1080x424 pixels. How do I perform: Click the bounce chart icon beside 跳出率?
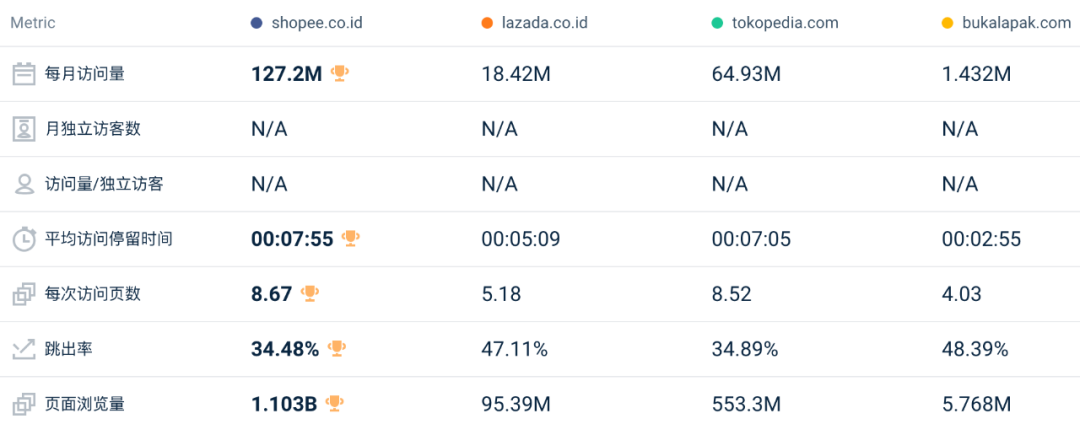[24, 349]
